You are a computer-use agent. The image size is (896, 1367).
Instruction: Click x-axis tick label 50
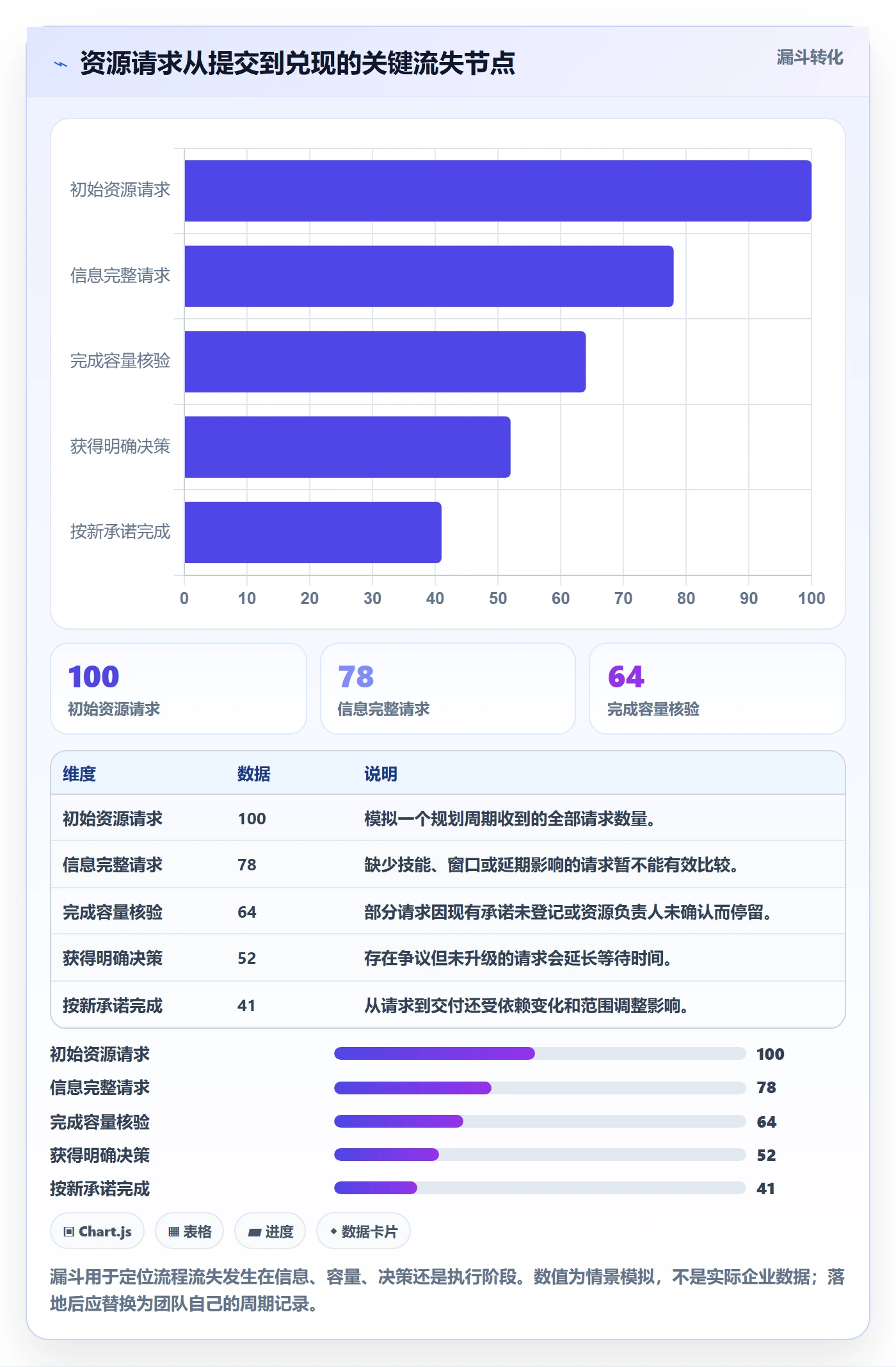(498, 598)
